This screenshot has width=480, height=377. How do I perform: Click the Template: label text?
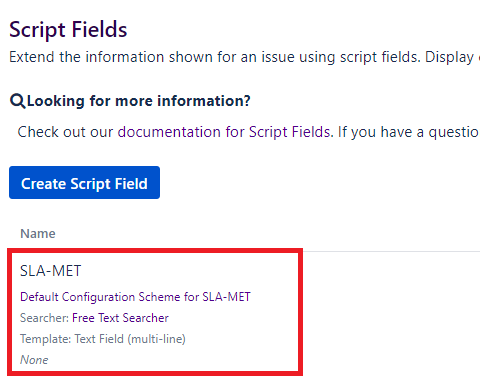coord(45,339)
